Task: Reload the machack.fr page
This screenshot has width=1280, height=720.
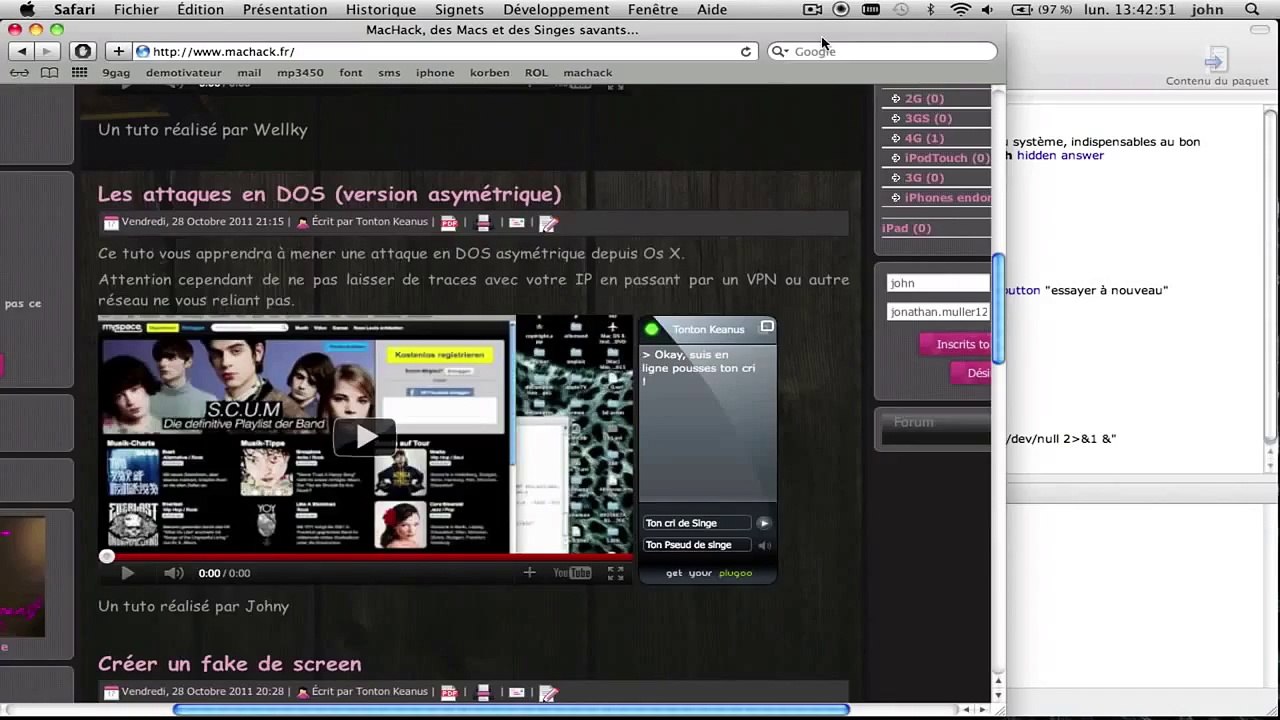Action: [x=745, y=51]
